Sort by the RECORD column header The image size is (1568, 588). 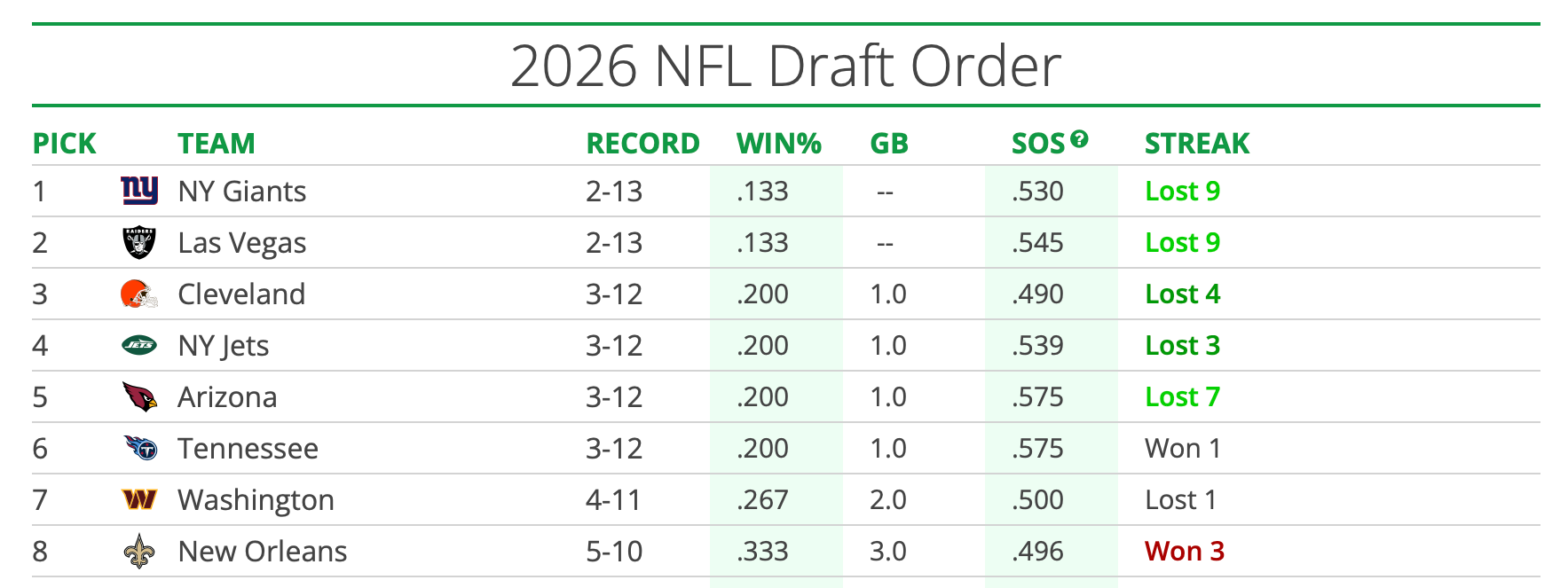coord(642,144)
